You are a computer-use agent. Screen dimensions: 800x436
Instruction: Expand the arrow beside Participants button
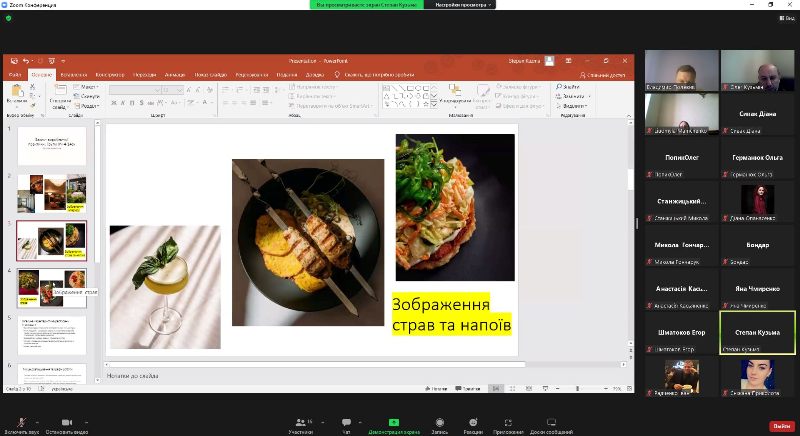(322, 422)
